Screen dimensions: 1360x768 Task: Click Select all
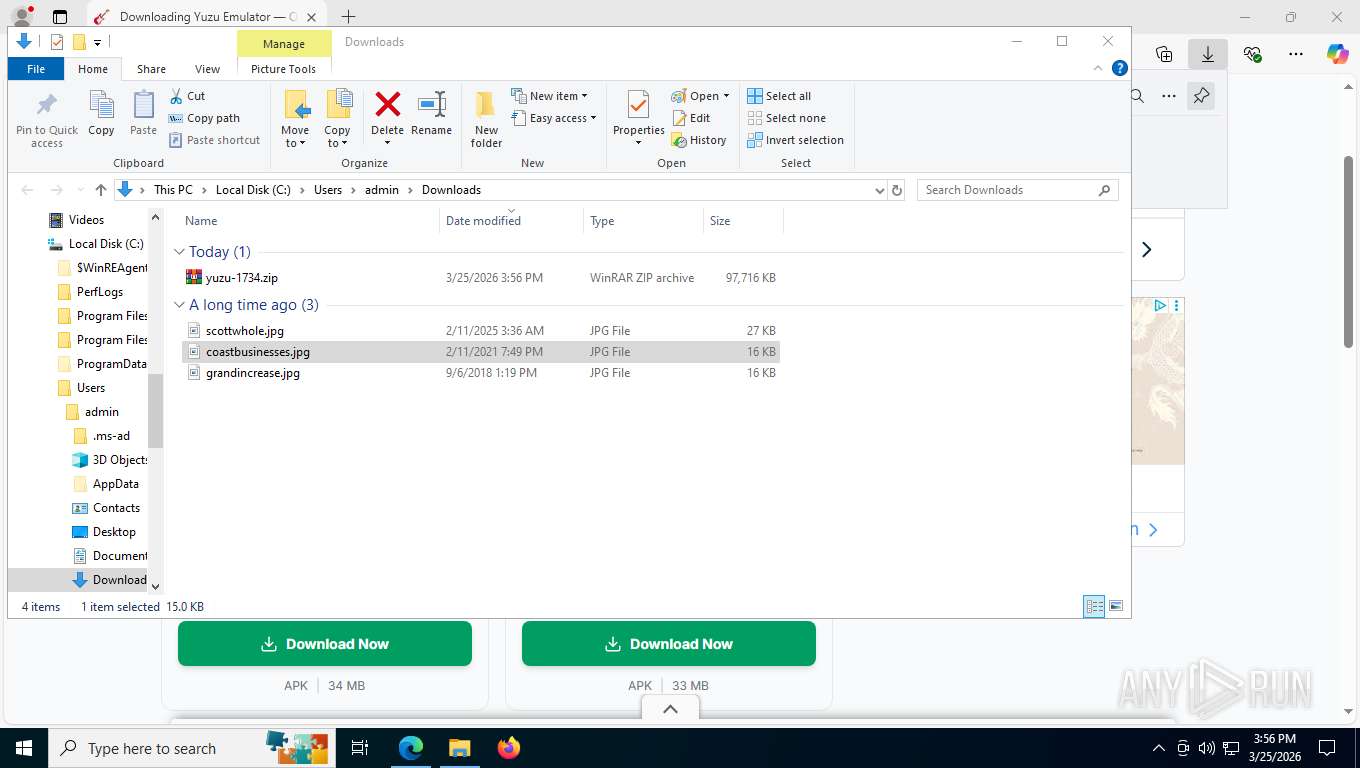coord(779,96)
